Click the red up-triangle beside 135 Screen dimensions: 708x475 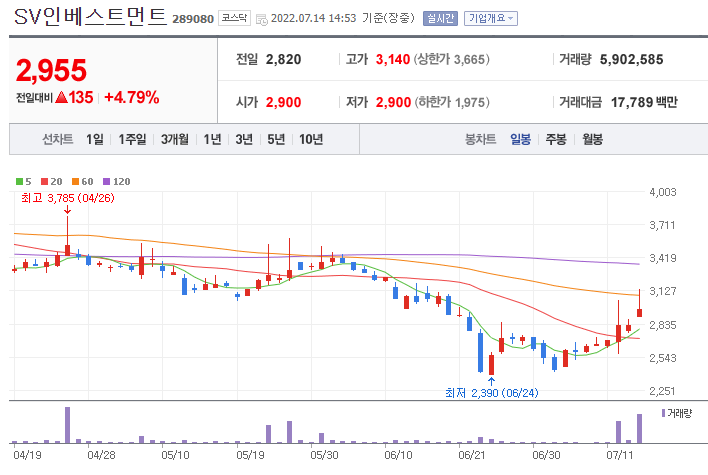(x=61, y=97)
